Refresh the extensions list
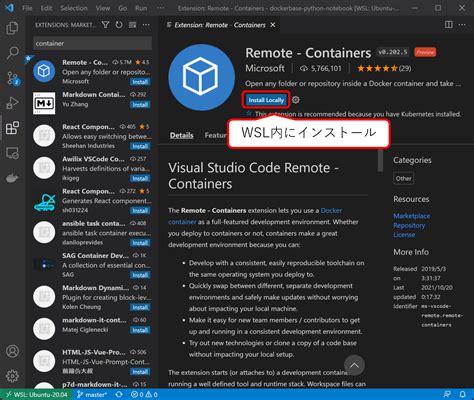The width and height of the screenshot is (474, 400). [x=119, y=25]
